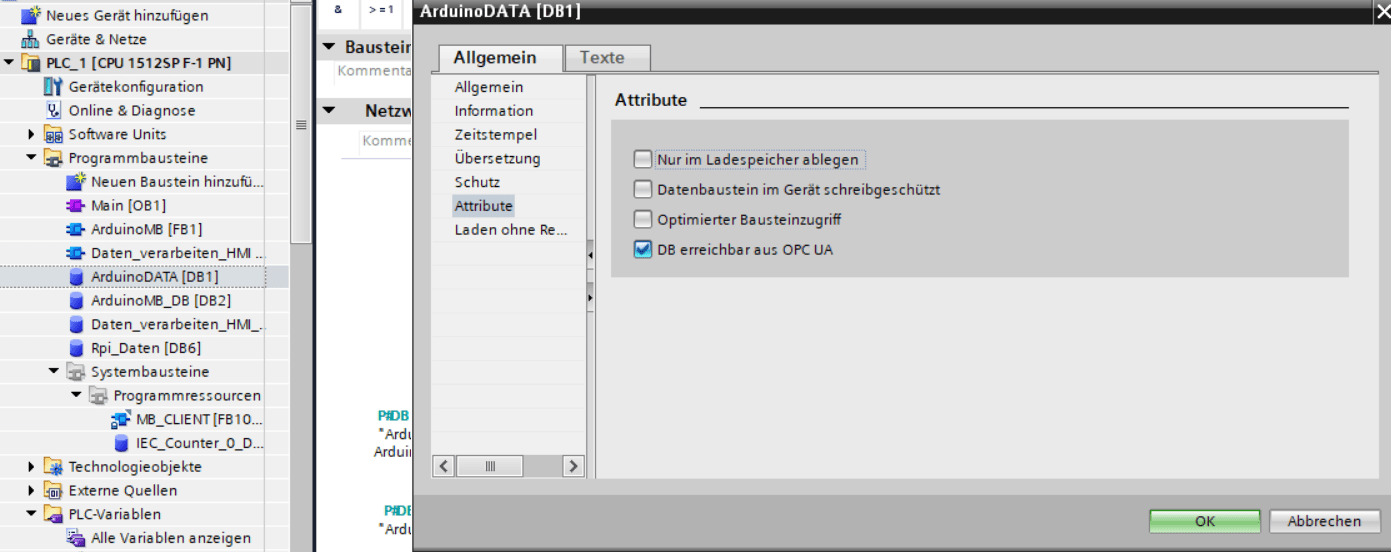The image size is (1391, 552).
Task: Toggle Datenbaustein im Gerät schreibgeschützt
Action: (642, 189)
